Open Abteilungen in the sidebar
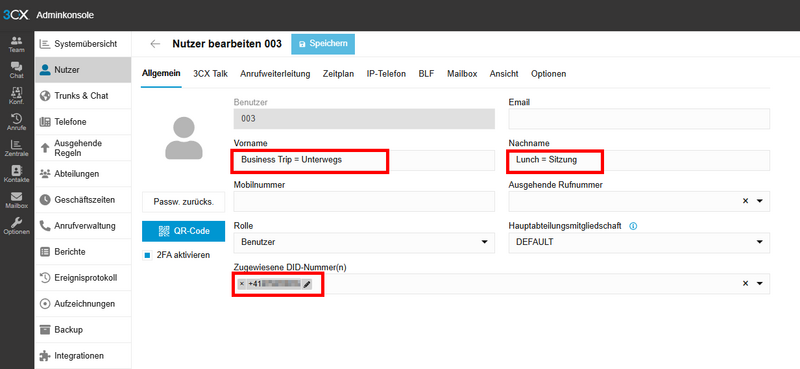The width and height of the screenshot is (800, 369). 83,174
